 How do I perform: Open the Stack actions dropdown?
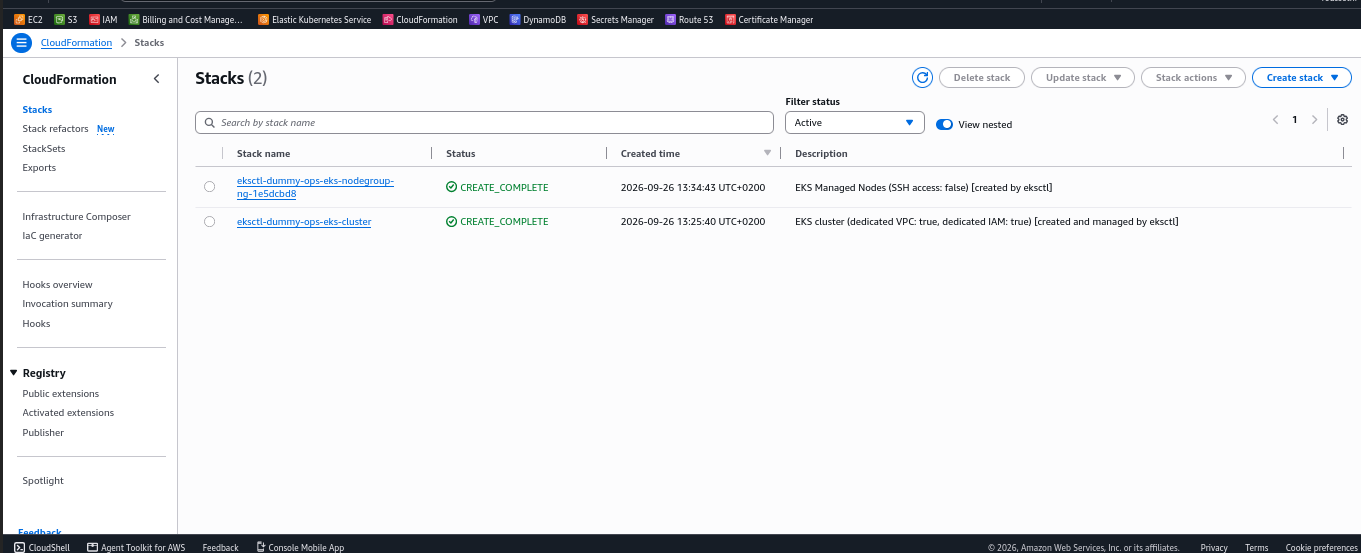pyautogui.click(x=1193, y=77)
